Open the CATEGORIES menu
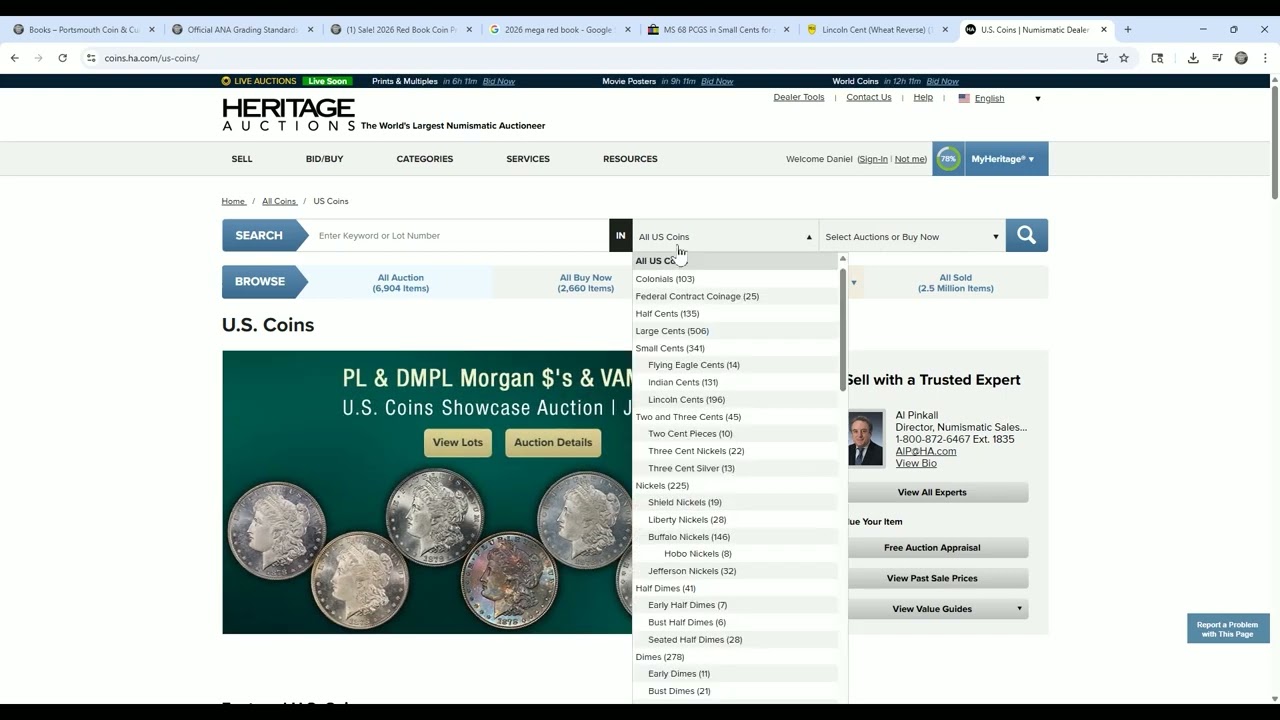 424,159
